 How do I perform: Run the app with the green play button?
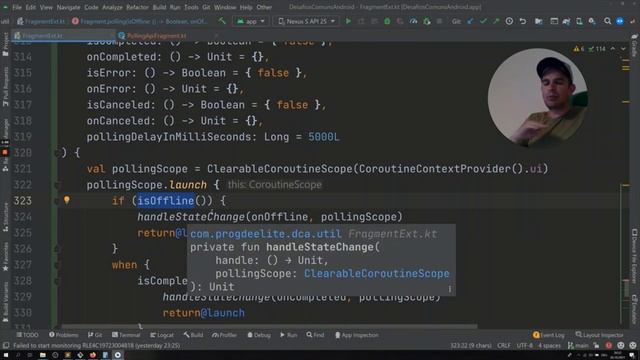(348, 21)
